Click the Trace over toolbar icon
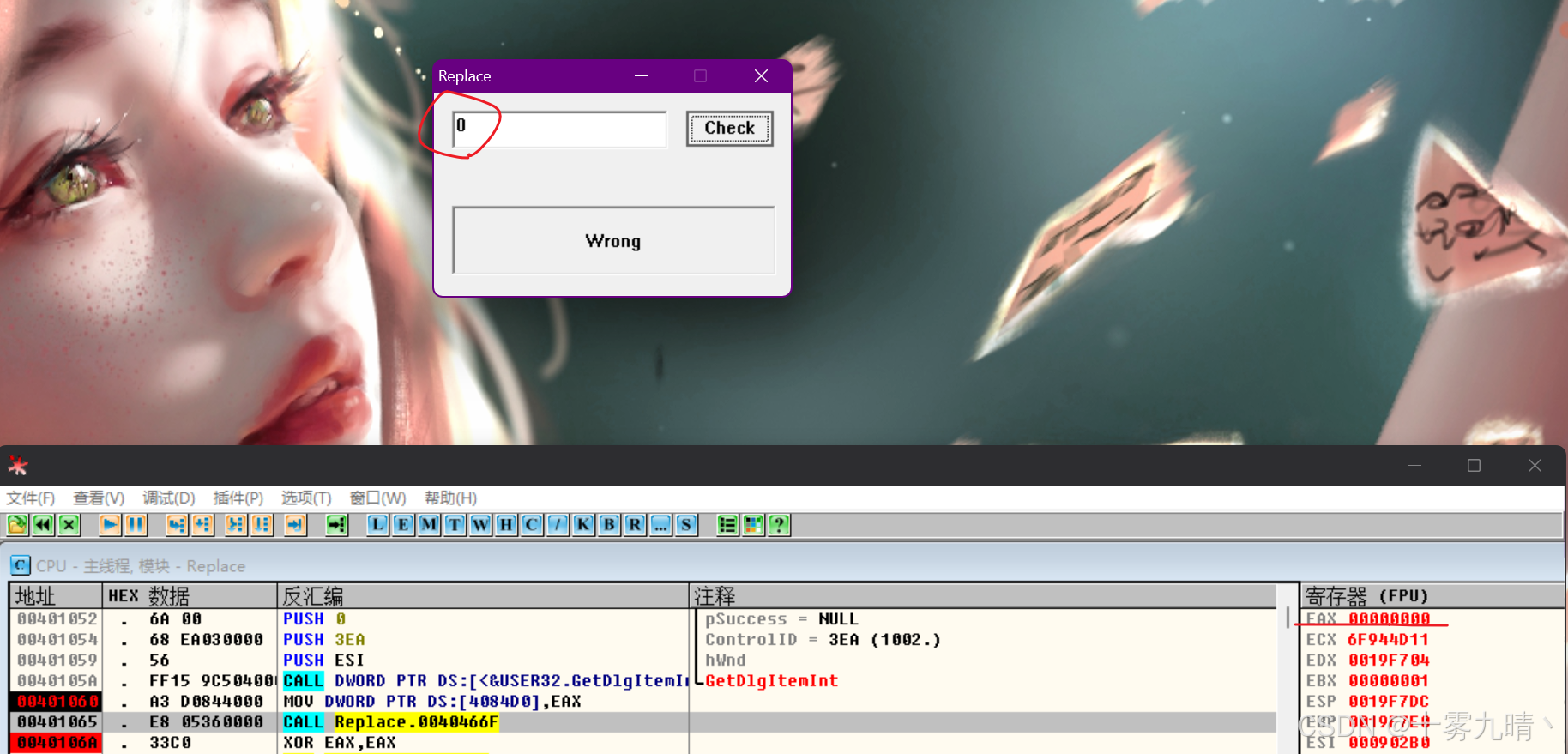This screenshot has width=1568, height=754. (262, 525)
